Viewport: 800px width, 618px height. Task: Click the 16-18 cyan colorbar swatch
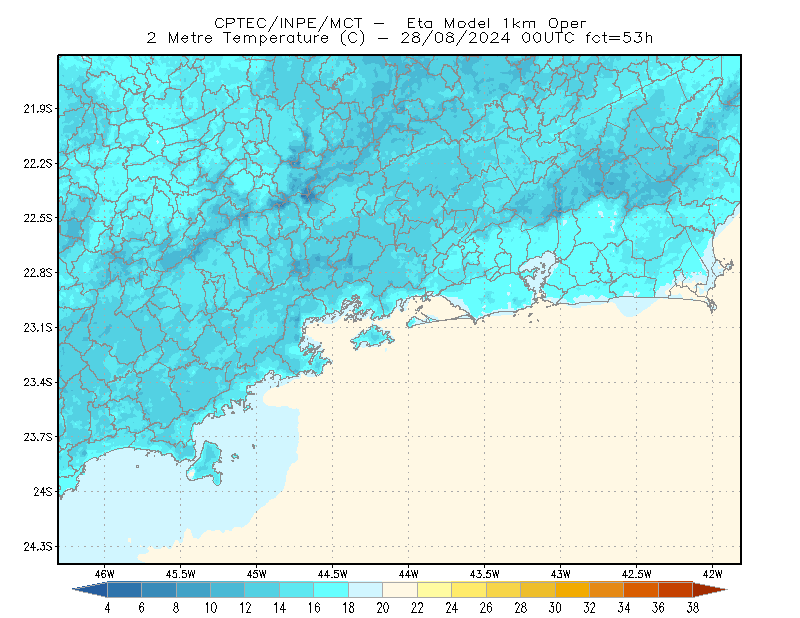coord(331,590)
